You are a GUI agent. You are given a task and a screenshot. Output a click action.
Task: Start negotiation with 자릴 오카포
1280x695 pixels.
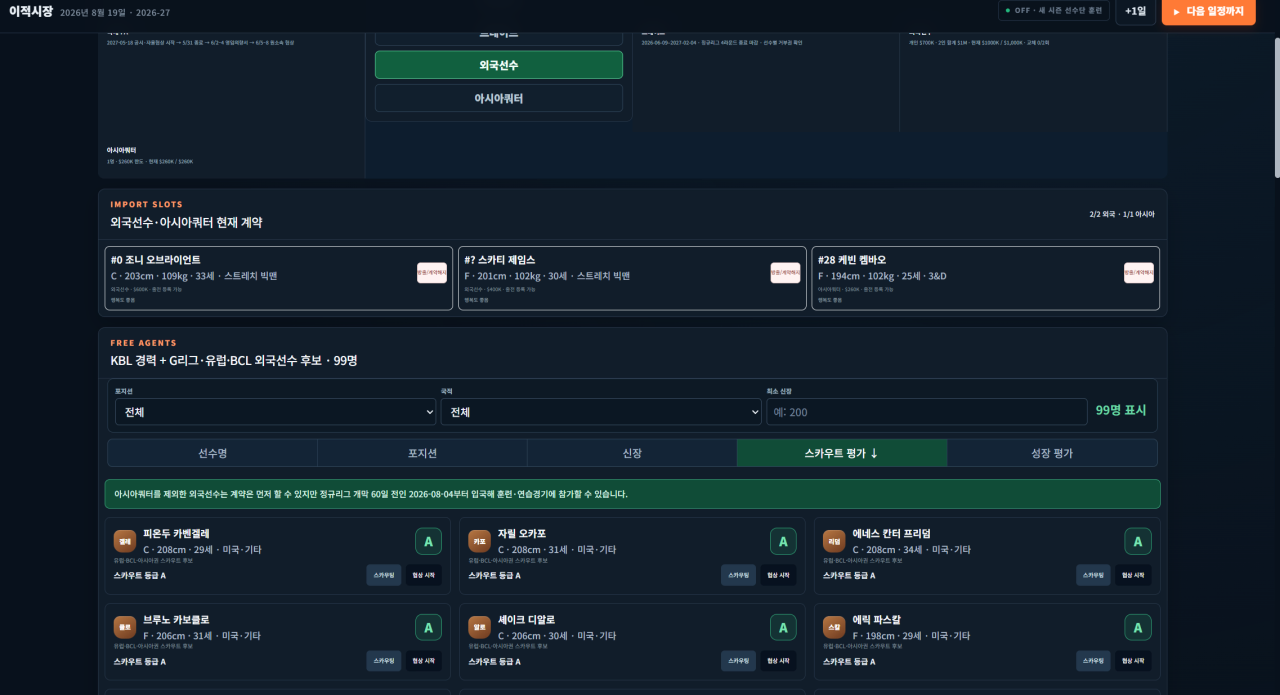click(778, 575)
